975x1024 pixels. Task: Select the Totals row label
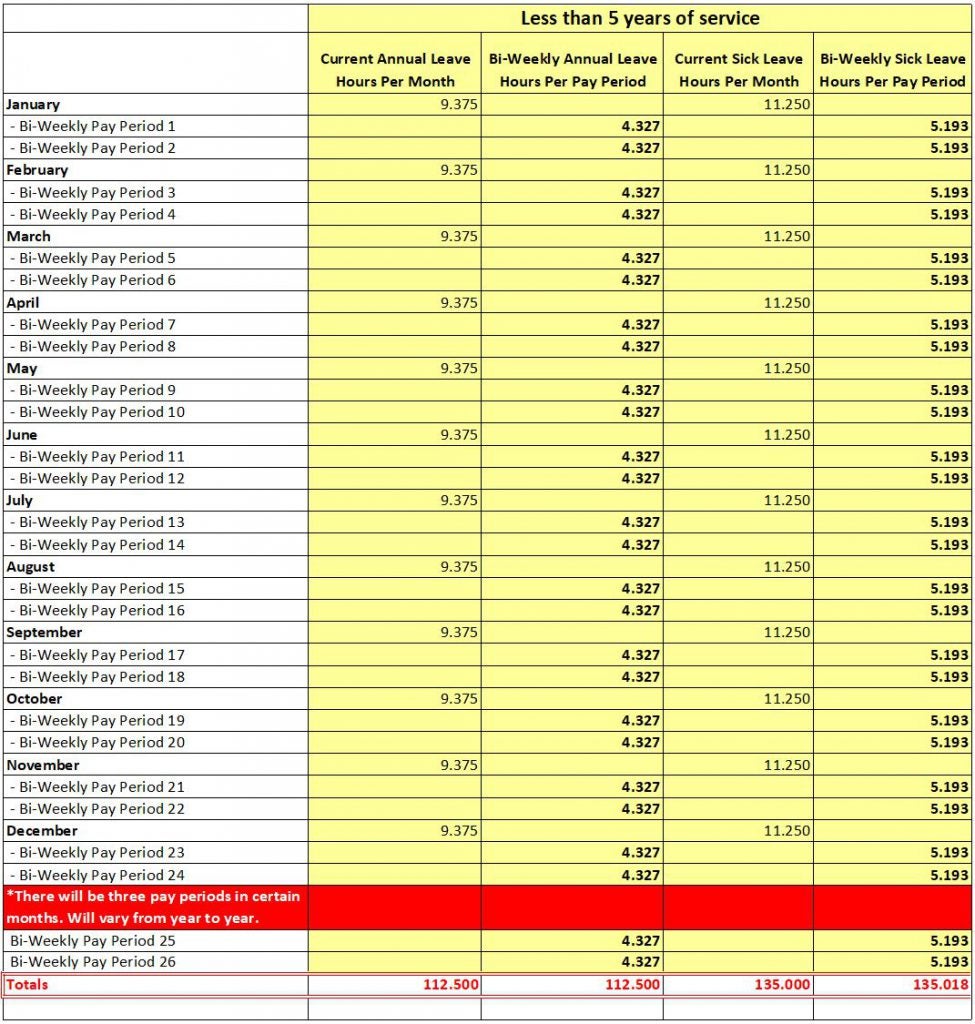pos(27,985)
